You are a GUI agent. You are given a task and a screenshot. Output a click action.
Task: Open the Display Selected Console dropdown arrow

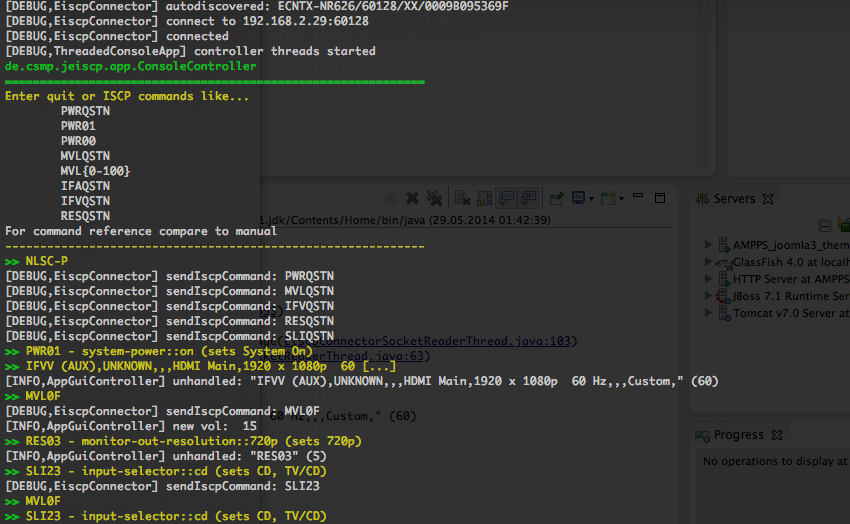tap(591, 199)
